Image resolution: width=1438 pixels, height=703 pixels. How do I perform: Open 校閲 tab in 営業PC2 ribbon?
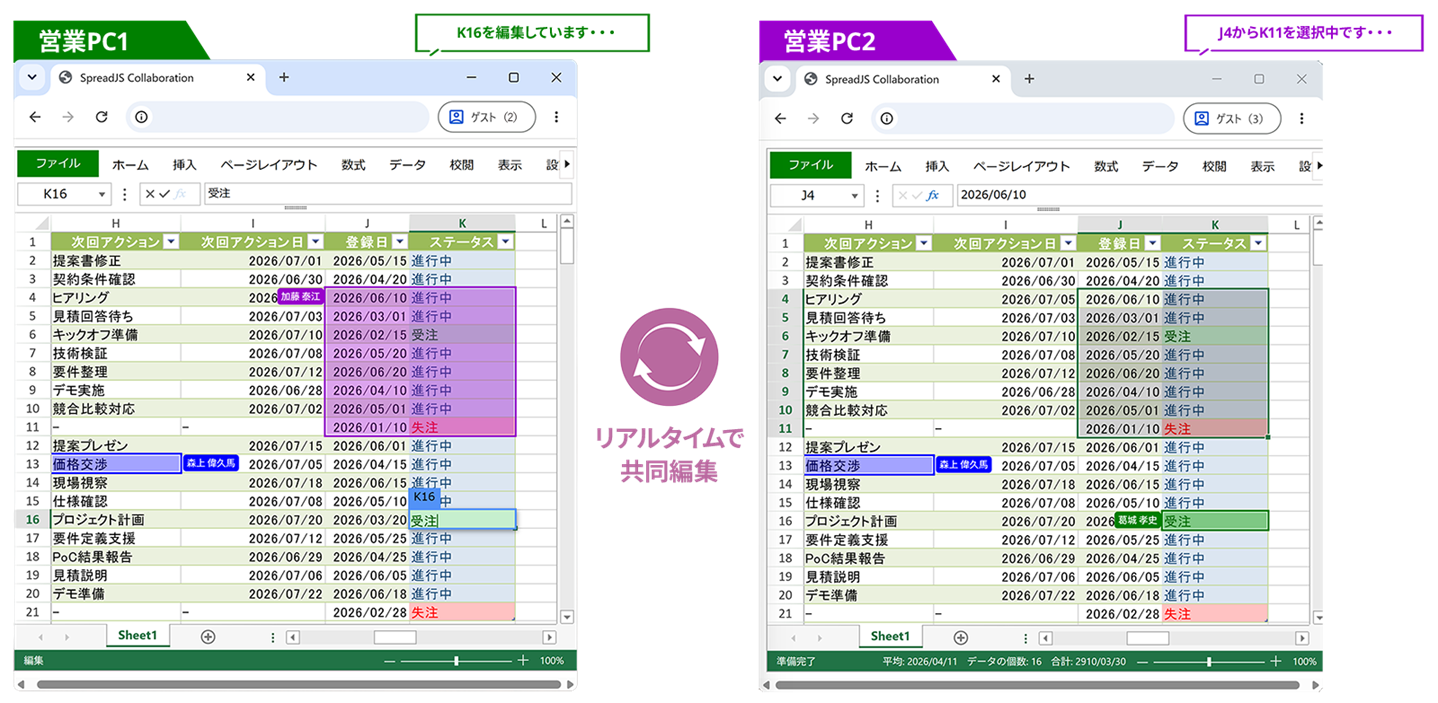point(1214,166)
